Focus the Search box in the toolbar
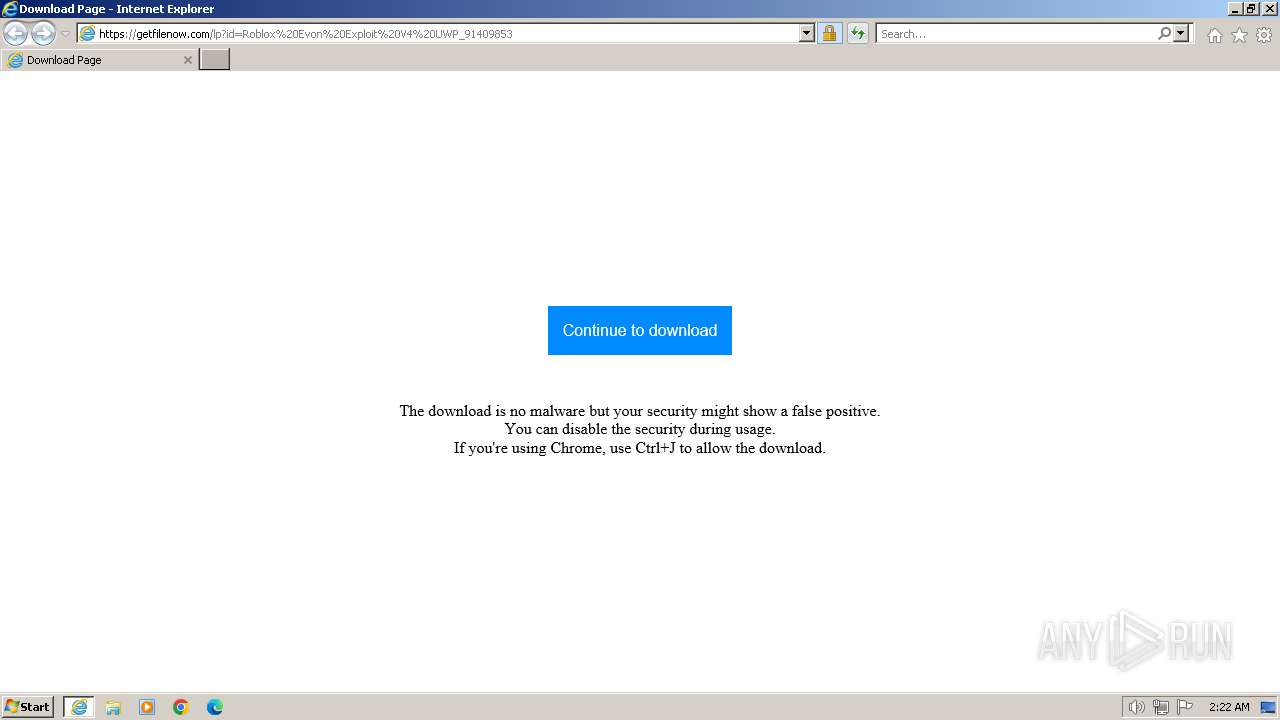1280x720 pixels. click(1016, 34)
